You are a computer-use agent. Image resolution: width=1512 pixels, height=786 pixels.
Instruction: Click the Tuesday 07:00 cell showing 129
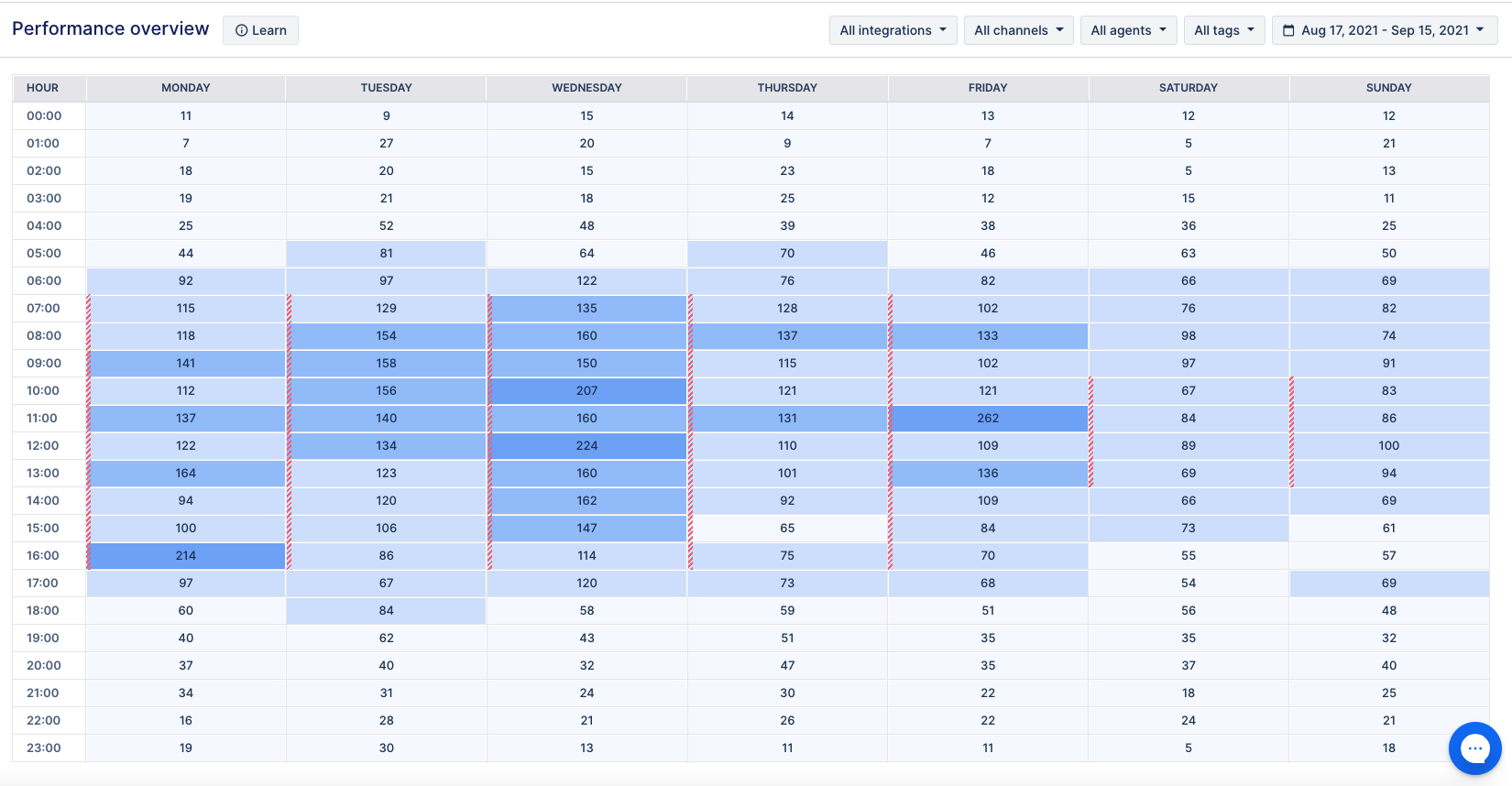click(x=387, y=308)
